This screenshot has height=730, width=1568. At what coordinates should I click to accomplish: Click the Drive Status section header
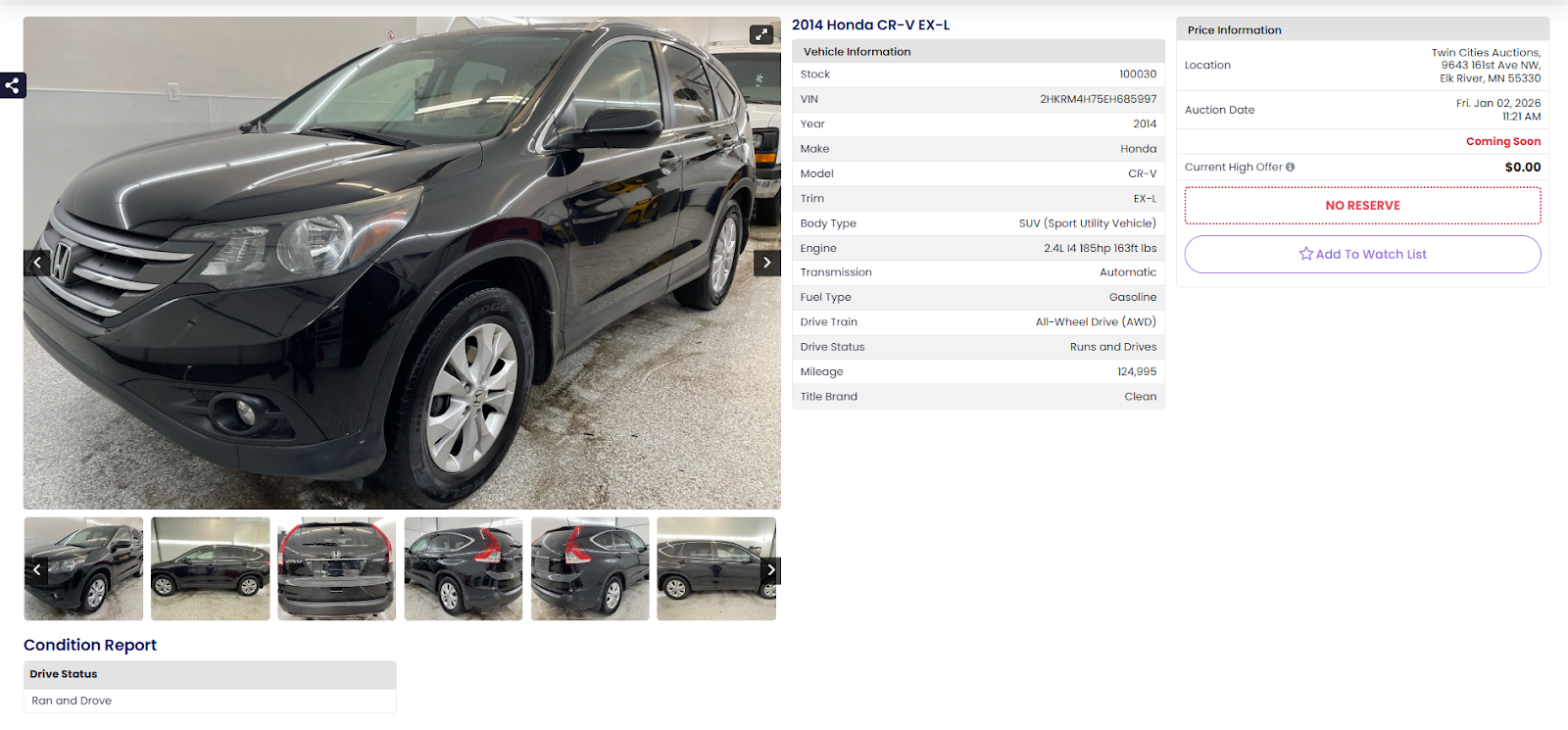[x=210, y=674]
